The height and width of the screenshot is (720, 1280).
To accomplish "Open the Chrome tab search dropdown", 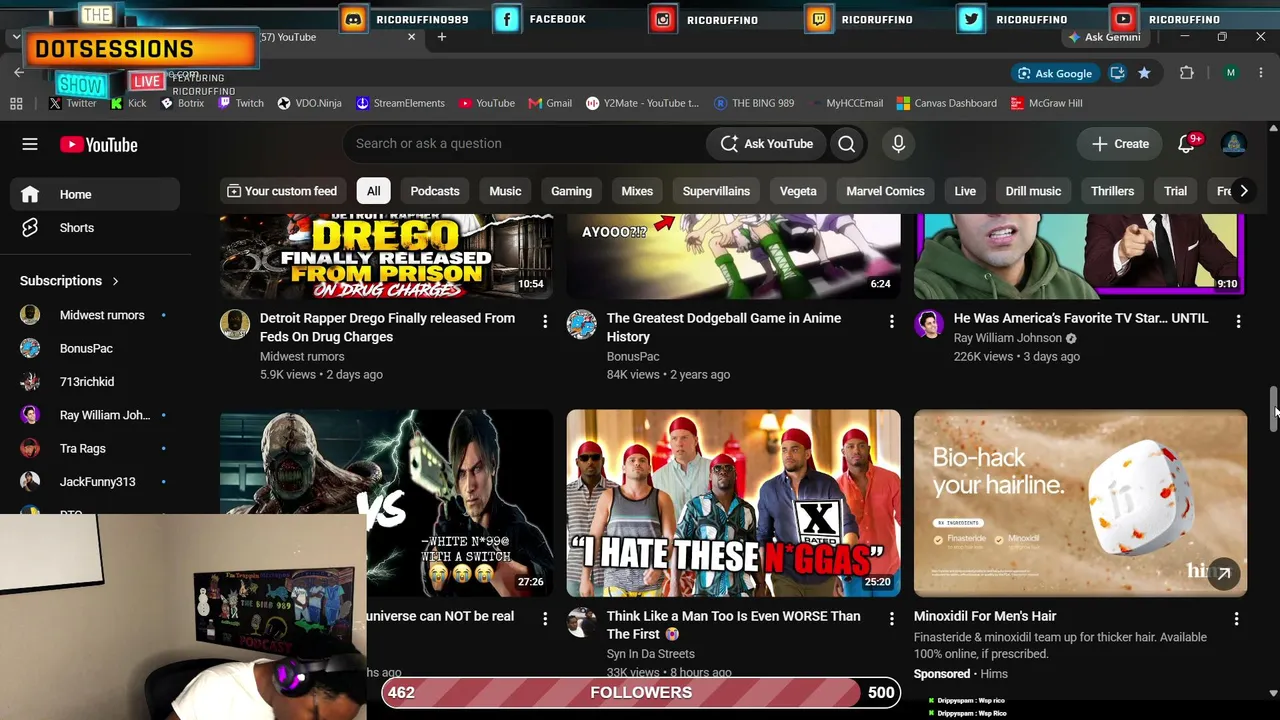I will 16,37.
